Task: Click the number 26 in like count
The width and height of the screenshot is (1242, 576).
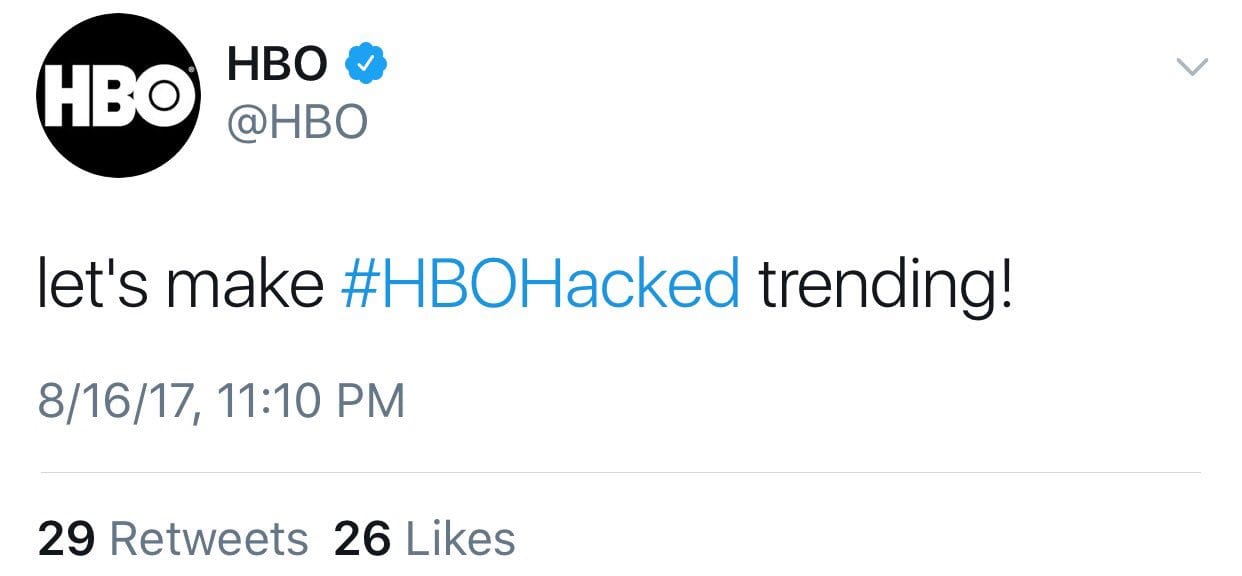Action: 362,539
